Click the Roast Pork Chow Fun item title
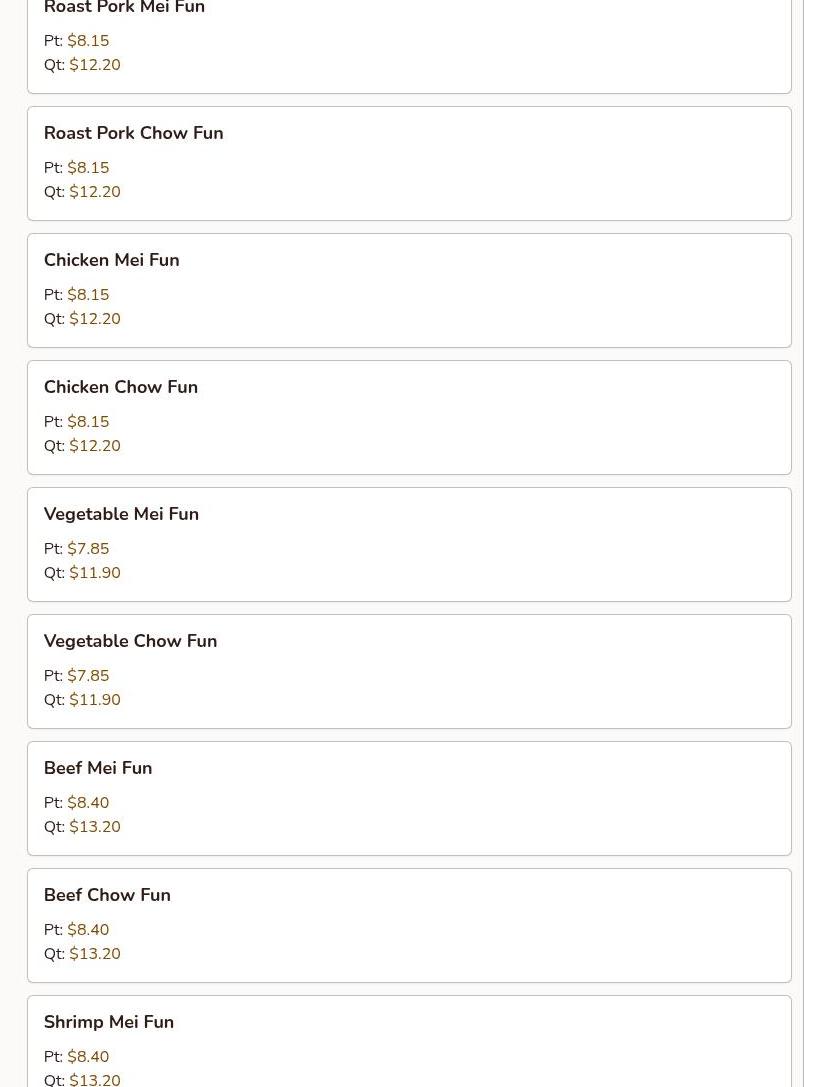 pyautogui.click(x=133, y=133)
